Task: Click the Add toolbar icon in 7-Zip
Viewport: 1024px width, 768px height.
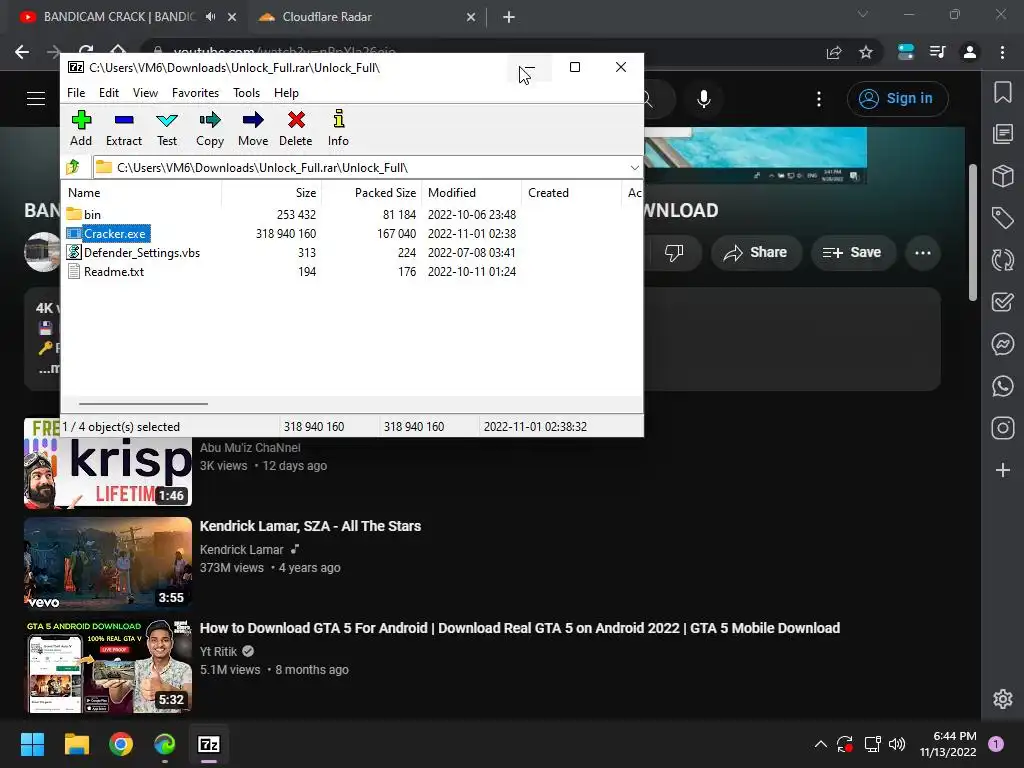Action: pyautogui.click(x=81, y=129)
